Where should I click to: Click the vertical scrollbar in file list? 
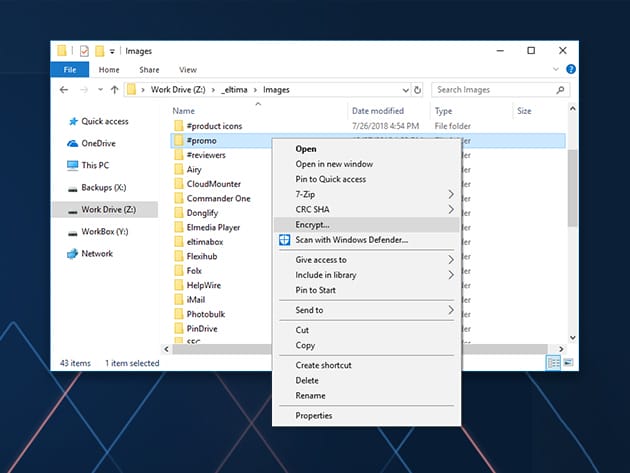[571, 188]
